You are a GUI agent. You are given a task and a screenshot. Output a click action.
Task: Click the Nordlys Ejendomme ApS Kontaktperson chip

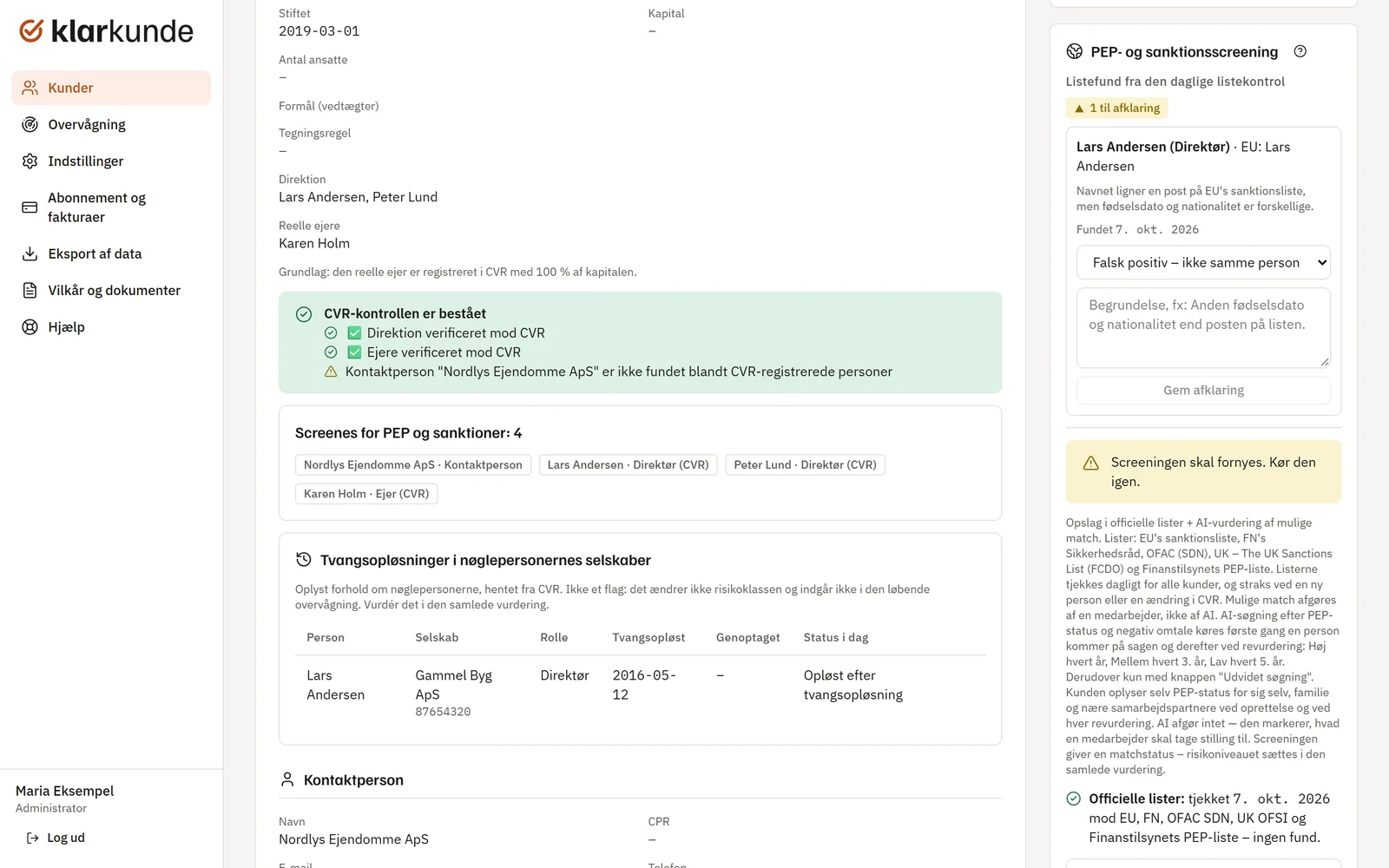[413, 465]
